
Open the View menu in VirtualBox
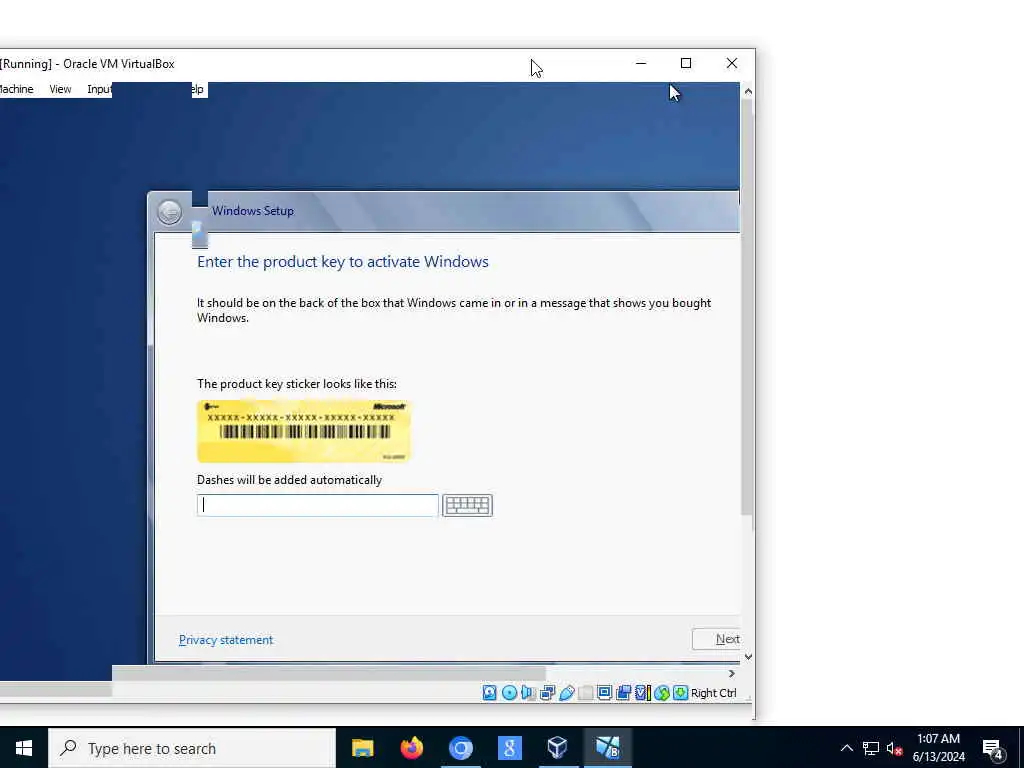click(60, 89)
